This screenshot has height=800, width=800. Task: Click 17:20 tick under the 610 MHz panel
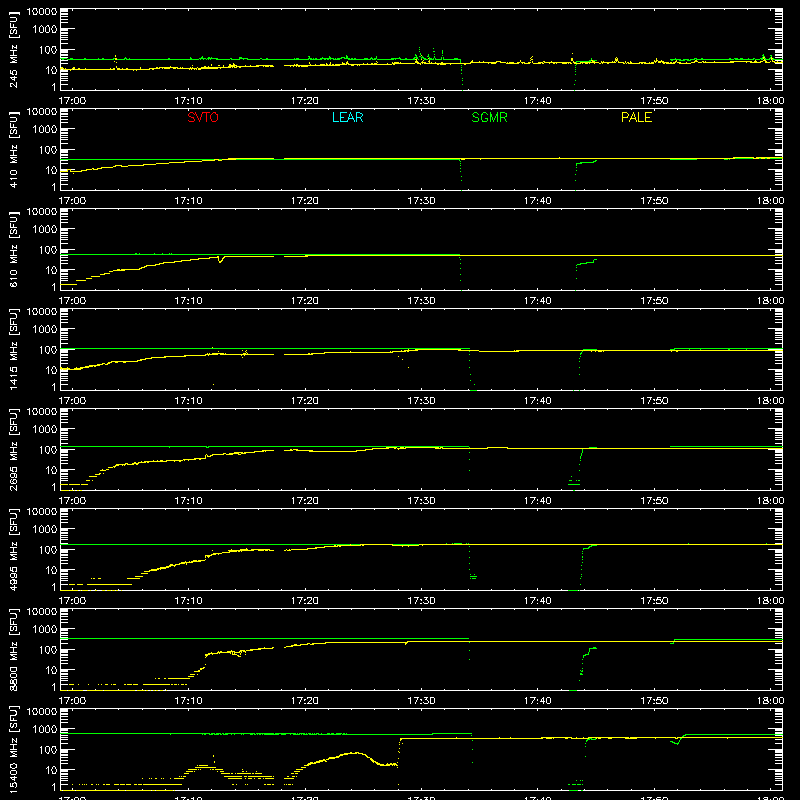point(305,301)
